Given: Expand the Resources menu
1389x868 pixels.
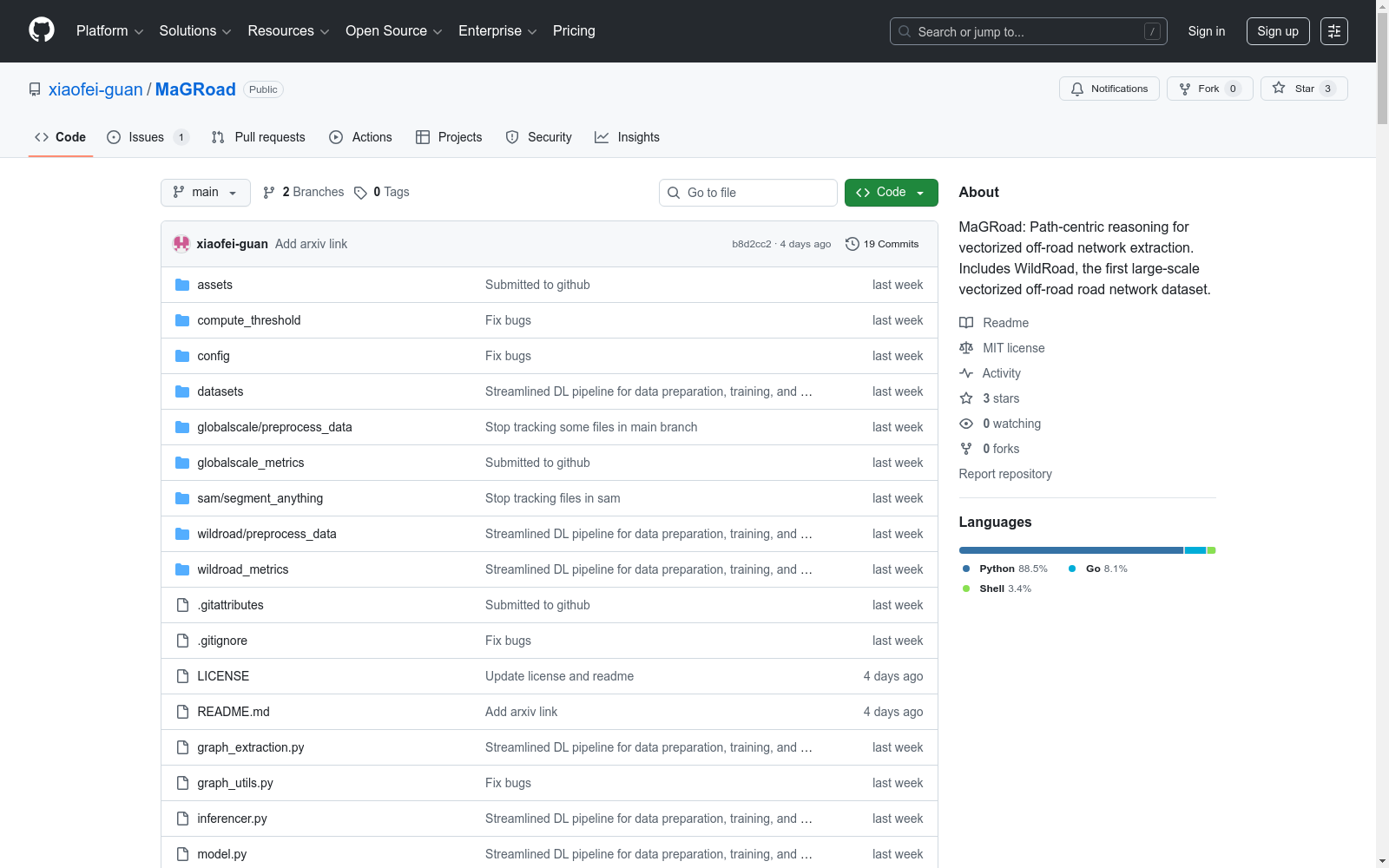Looking at the screenshot, I should (288, 31).
